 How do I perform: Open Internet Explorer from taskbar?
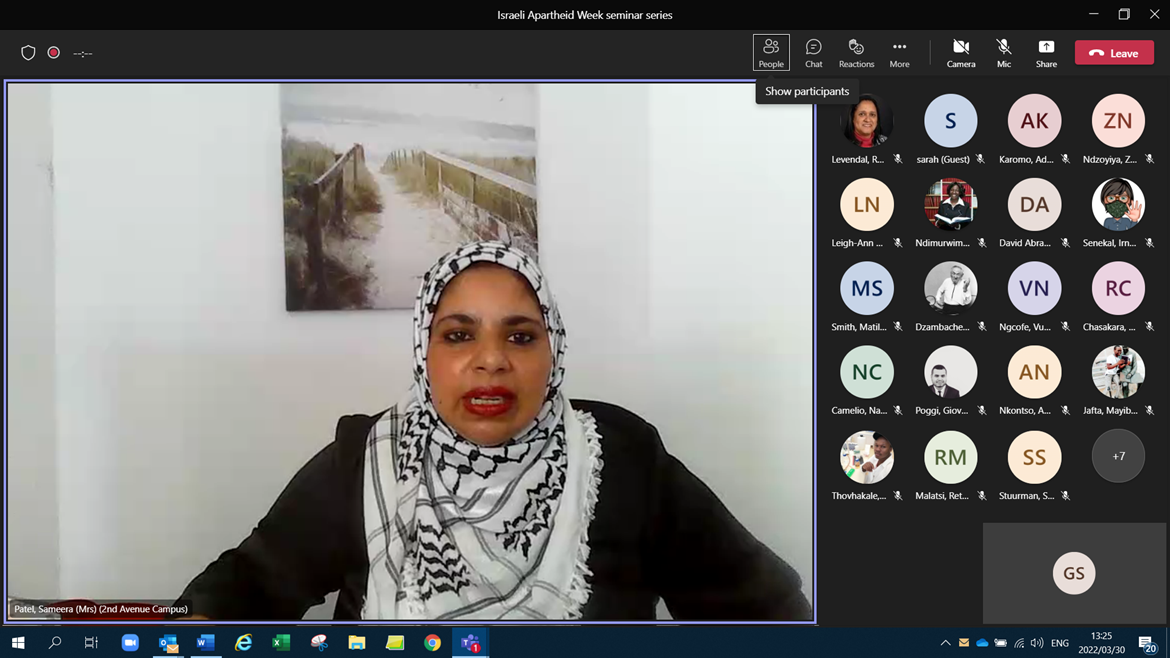pos(244,642)
